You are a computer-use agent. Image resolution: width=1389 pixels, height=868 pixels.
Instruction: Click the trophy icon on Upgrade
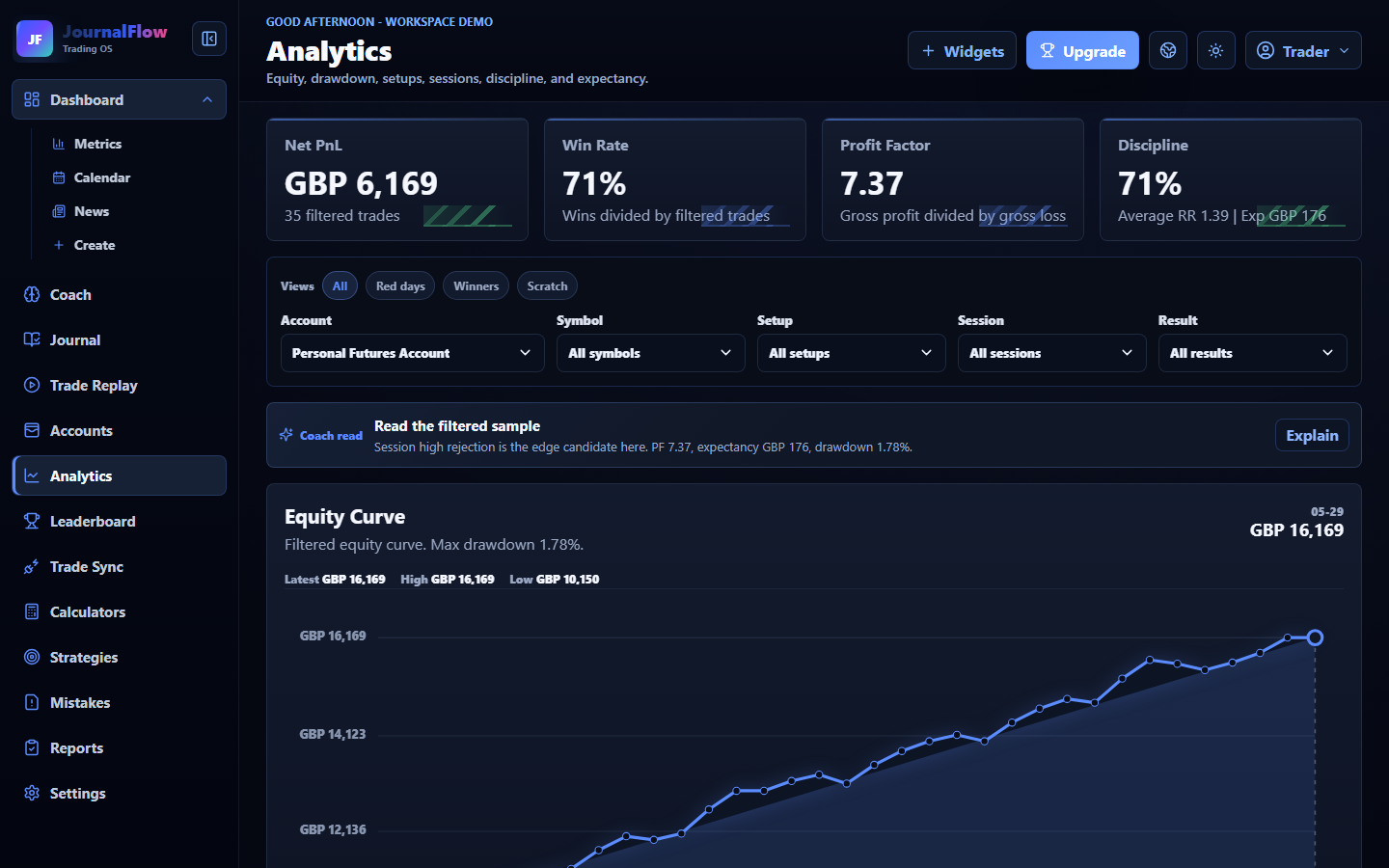point(1048,50)
